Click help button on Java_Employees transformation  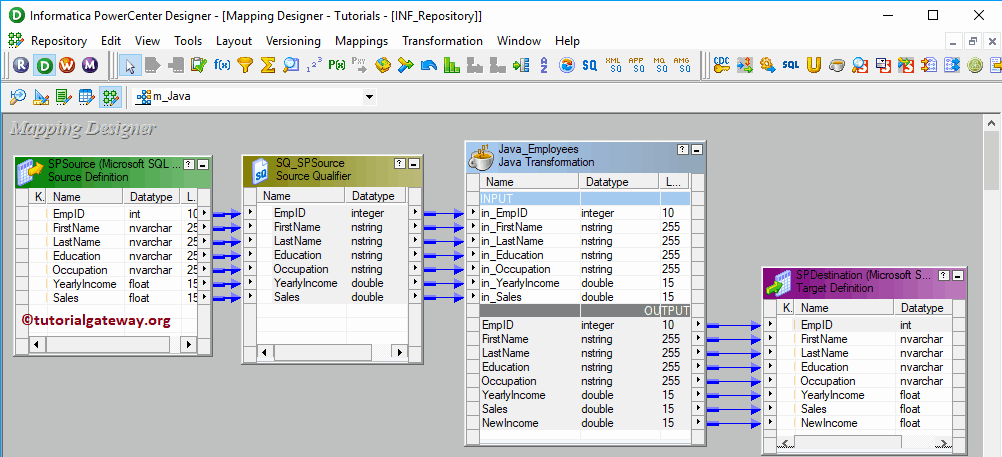(x=683, y=150)
